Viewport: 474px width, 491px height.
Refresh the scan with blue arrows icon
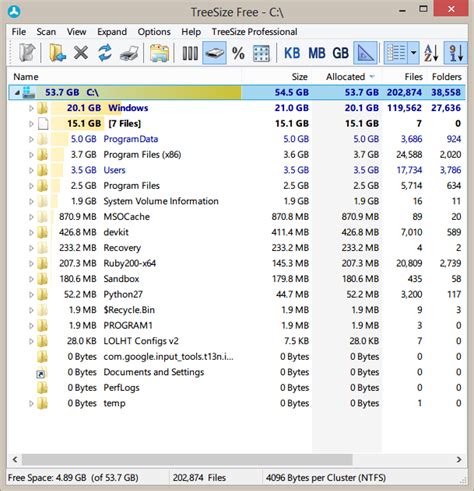(105, 53)
